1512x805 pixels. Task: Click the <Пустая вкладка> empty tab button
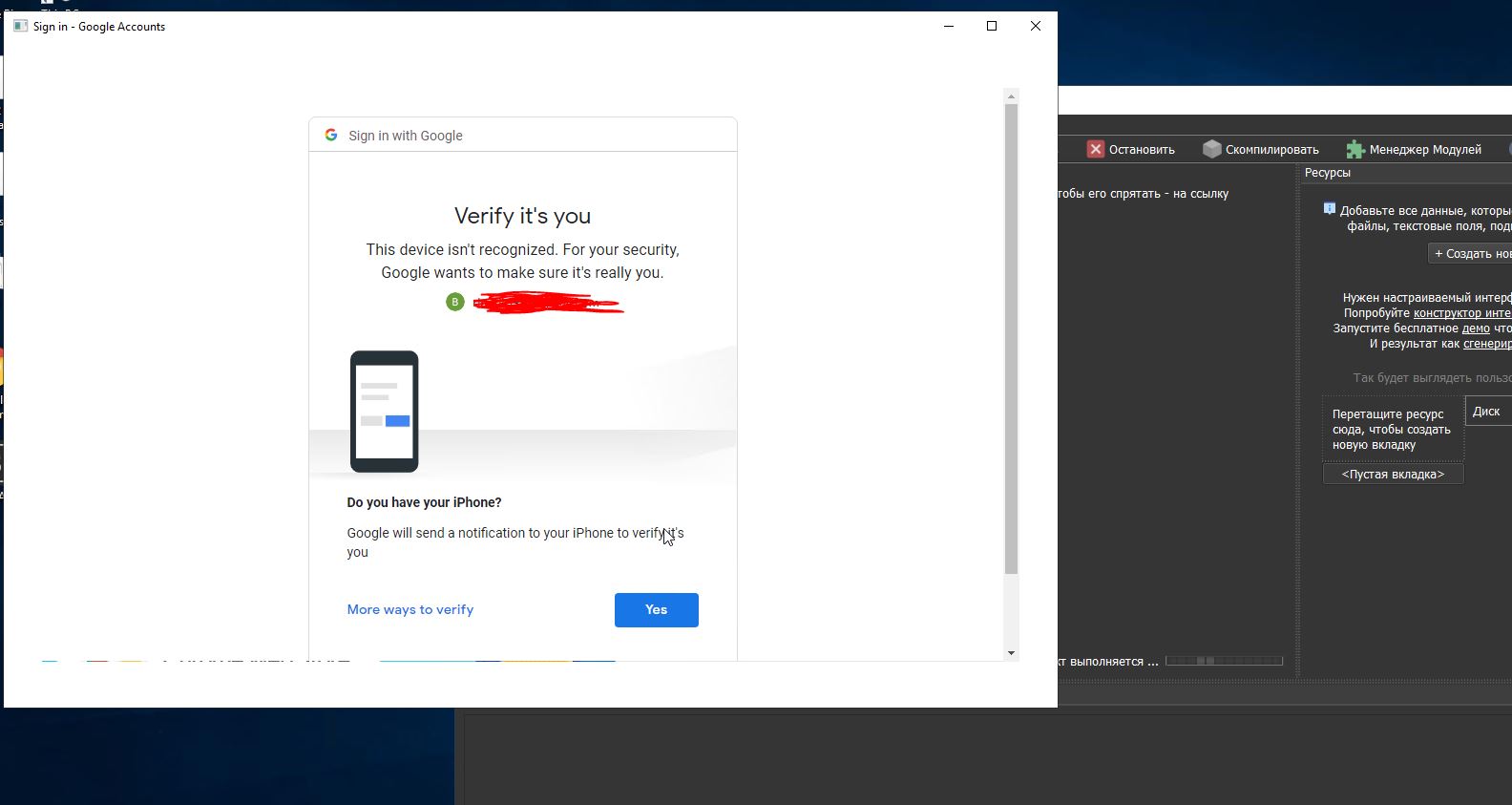tap(1393, 475)
